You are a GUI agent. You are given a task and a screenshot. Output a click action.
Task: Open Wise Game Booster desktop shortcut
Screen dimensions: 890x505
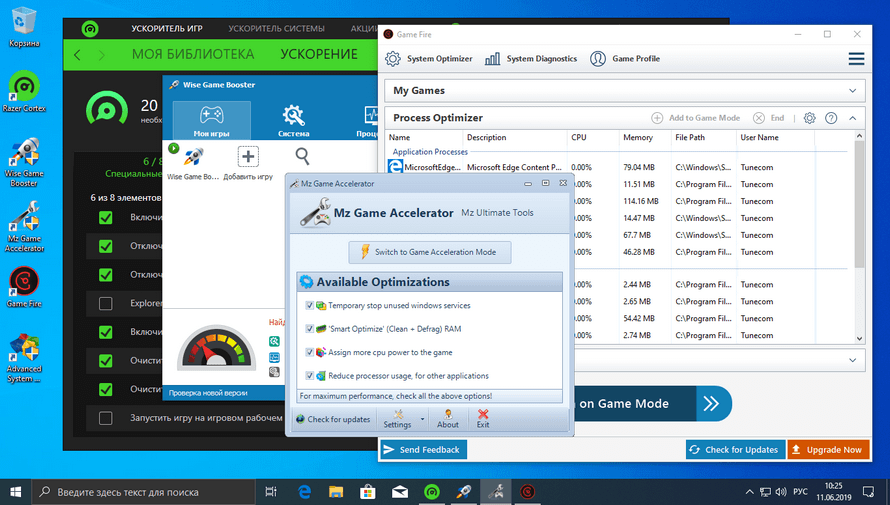coord(24,162)
